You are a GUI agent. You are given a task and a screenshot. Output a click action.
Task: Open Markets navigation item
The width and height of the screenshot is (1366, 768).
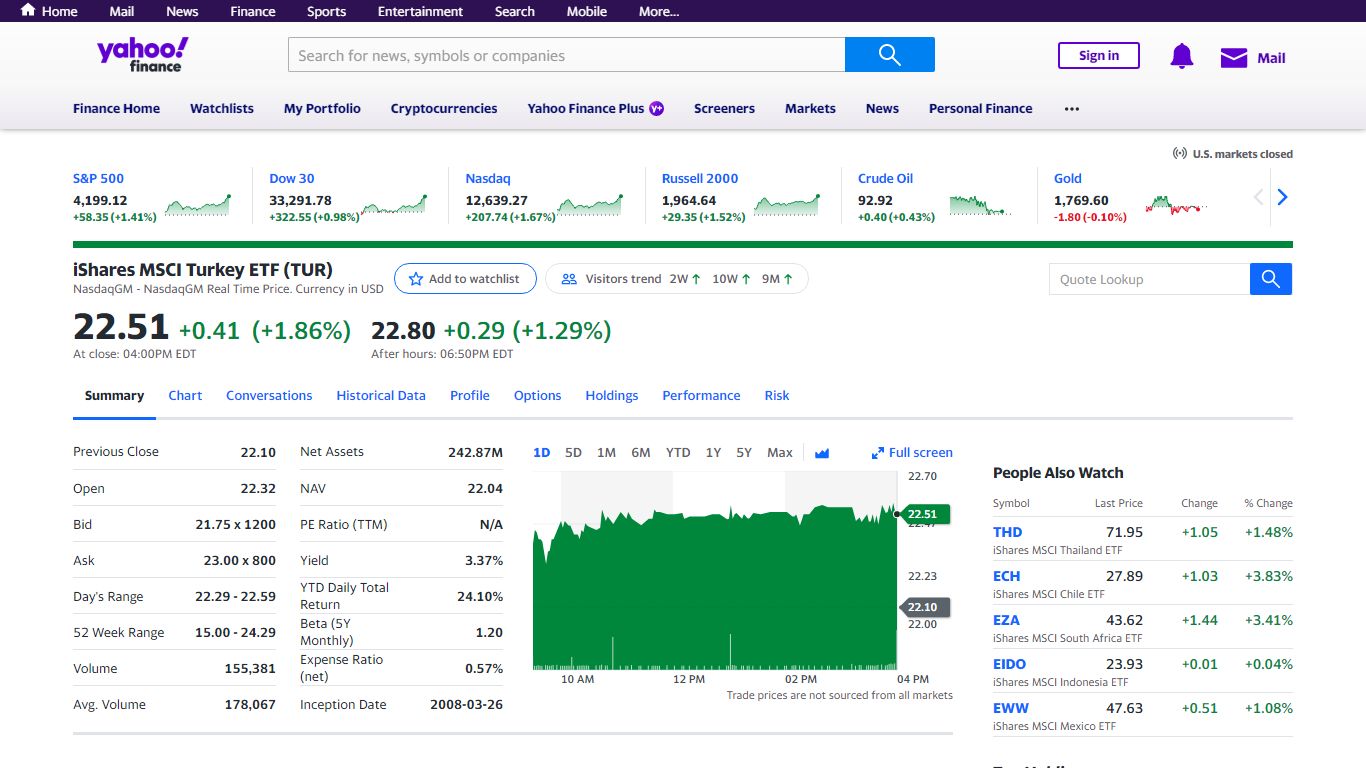(810, 109)
